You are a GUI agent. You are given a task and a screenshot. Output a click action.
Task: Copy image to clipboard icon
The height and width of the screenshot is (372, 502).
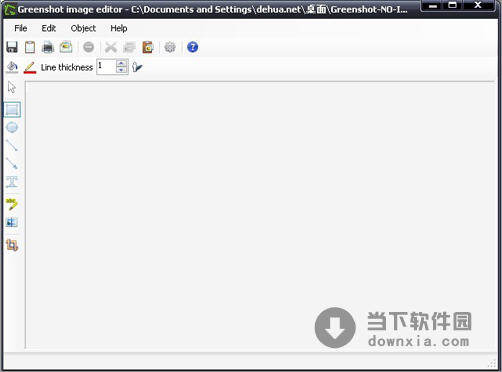30,47
